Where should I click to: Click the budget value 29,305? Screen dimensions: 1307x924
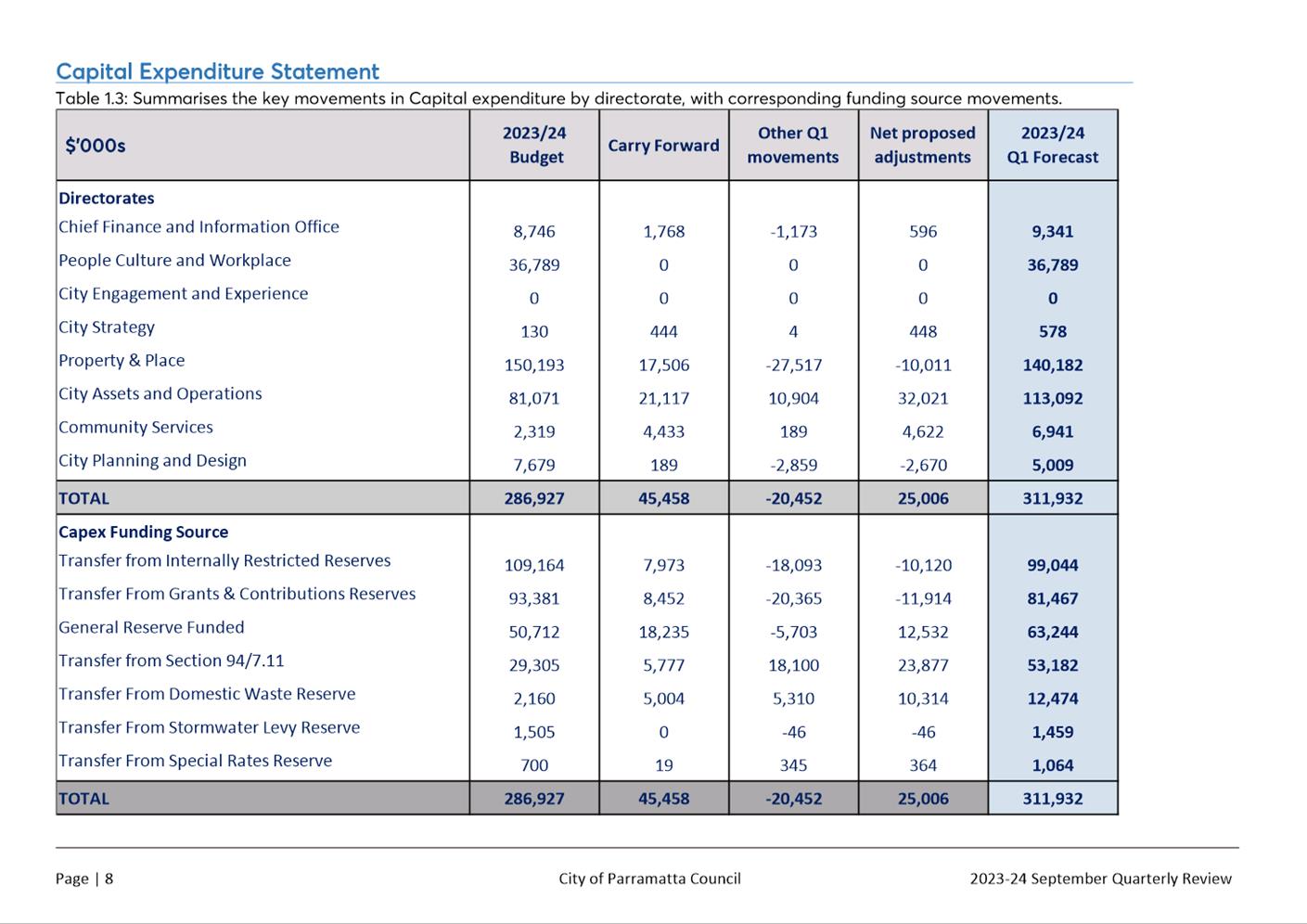pos(534,666)
